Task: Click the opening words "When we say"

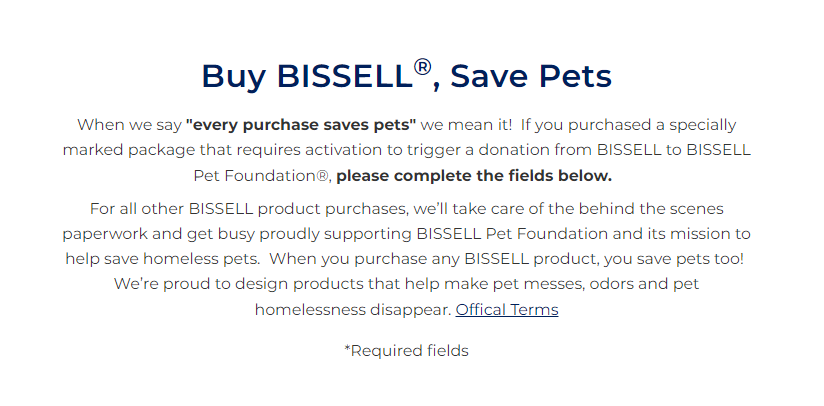Action: click(x=129, y=125)
